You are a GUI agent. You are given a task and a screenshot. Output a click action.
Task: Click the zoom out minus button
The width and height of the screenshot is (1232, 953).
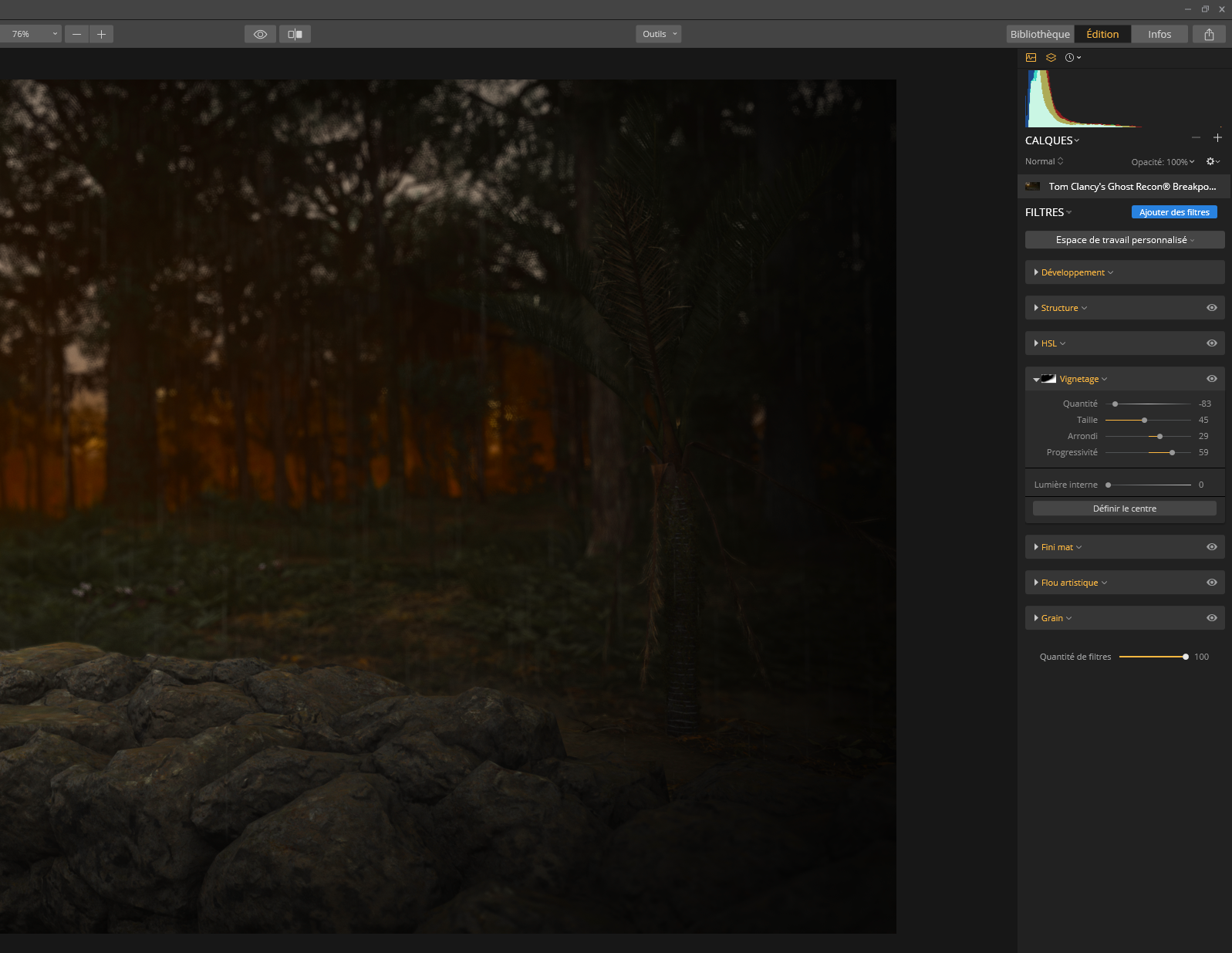tap(76, 34)
